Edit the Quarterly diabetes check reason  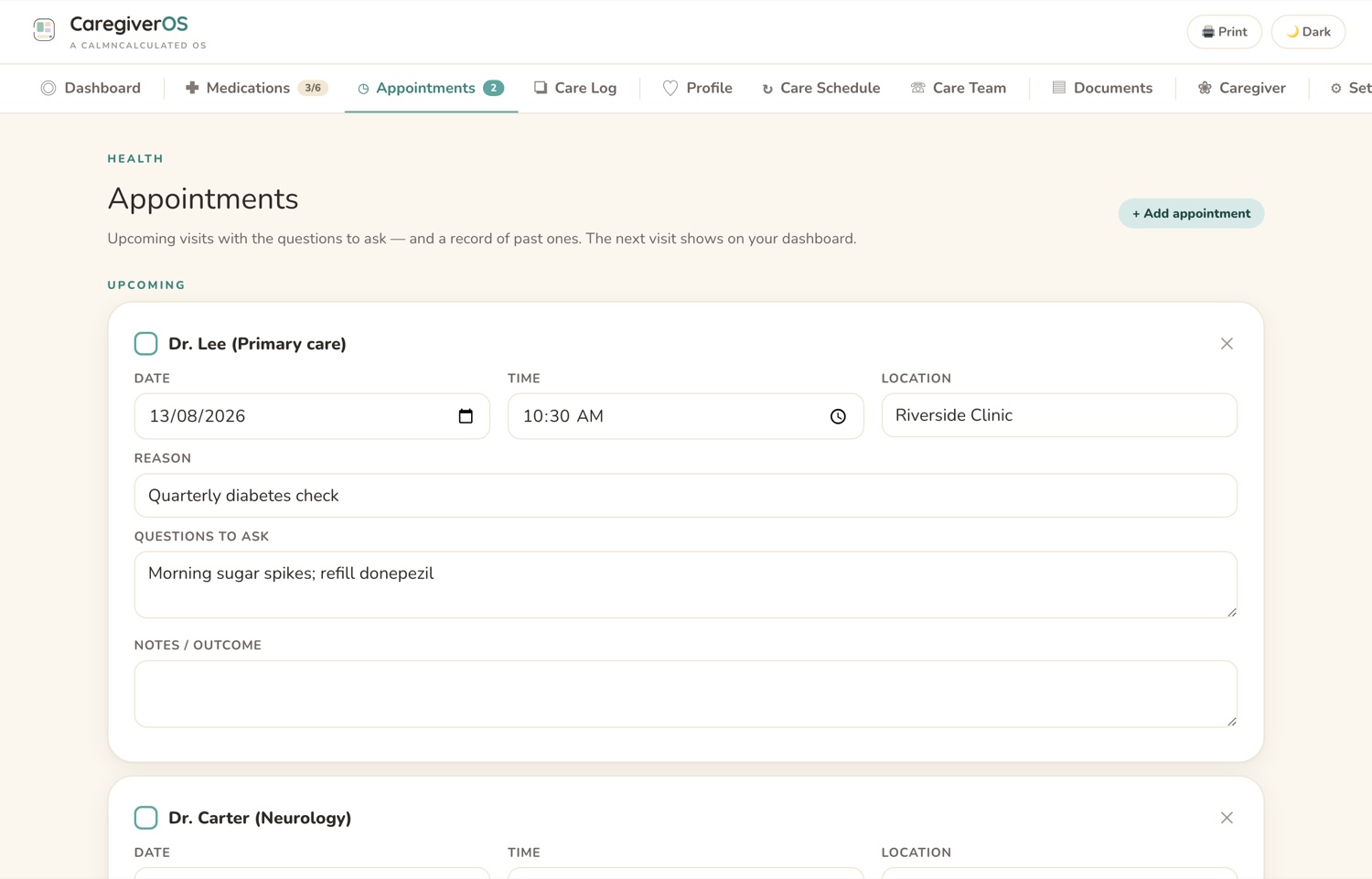pos(686,496)
